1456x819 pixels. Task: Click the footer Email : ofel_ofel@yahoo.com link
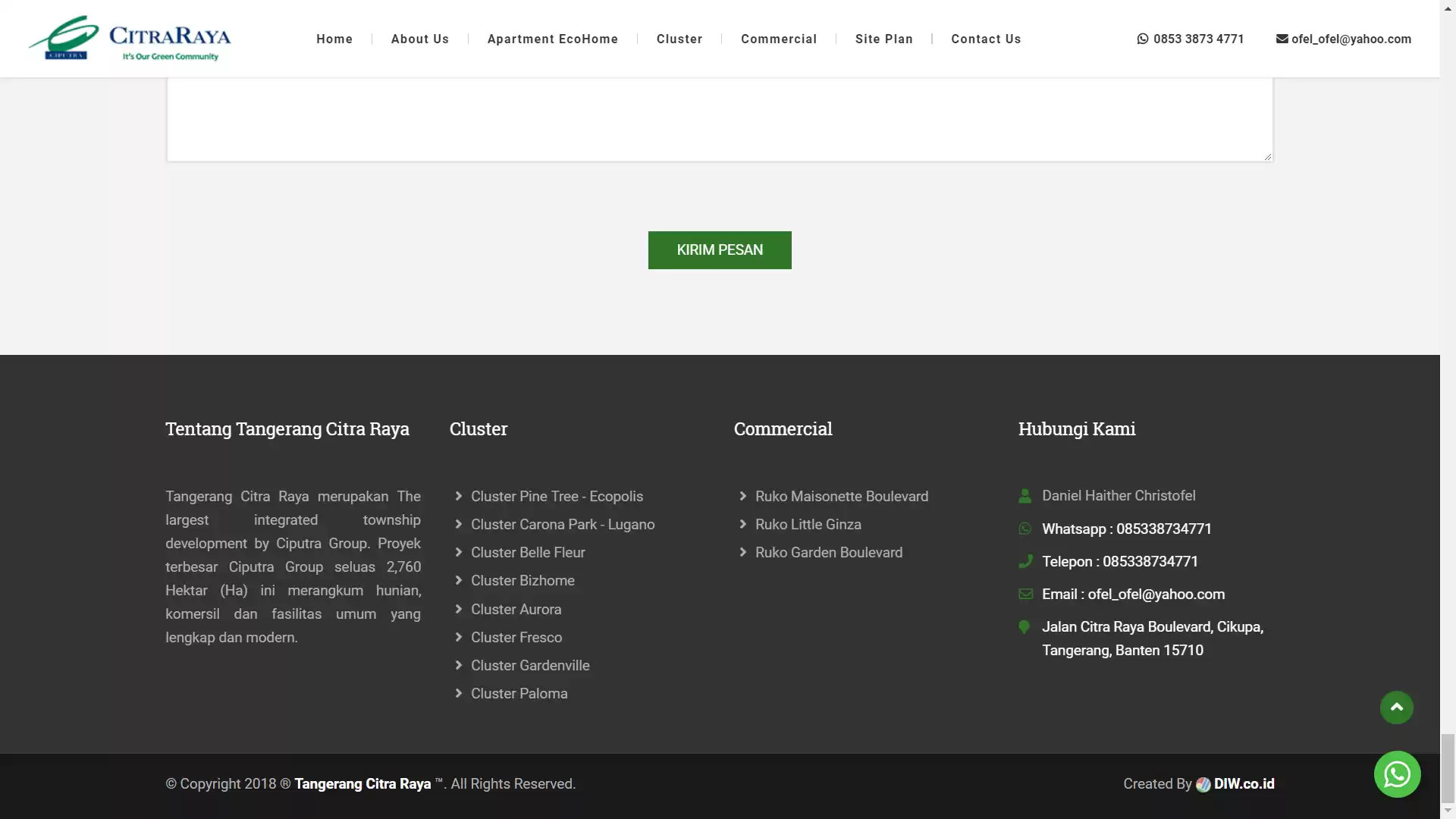(x=1134, y=594)
